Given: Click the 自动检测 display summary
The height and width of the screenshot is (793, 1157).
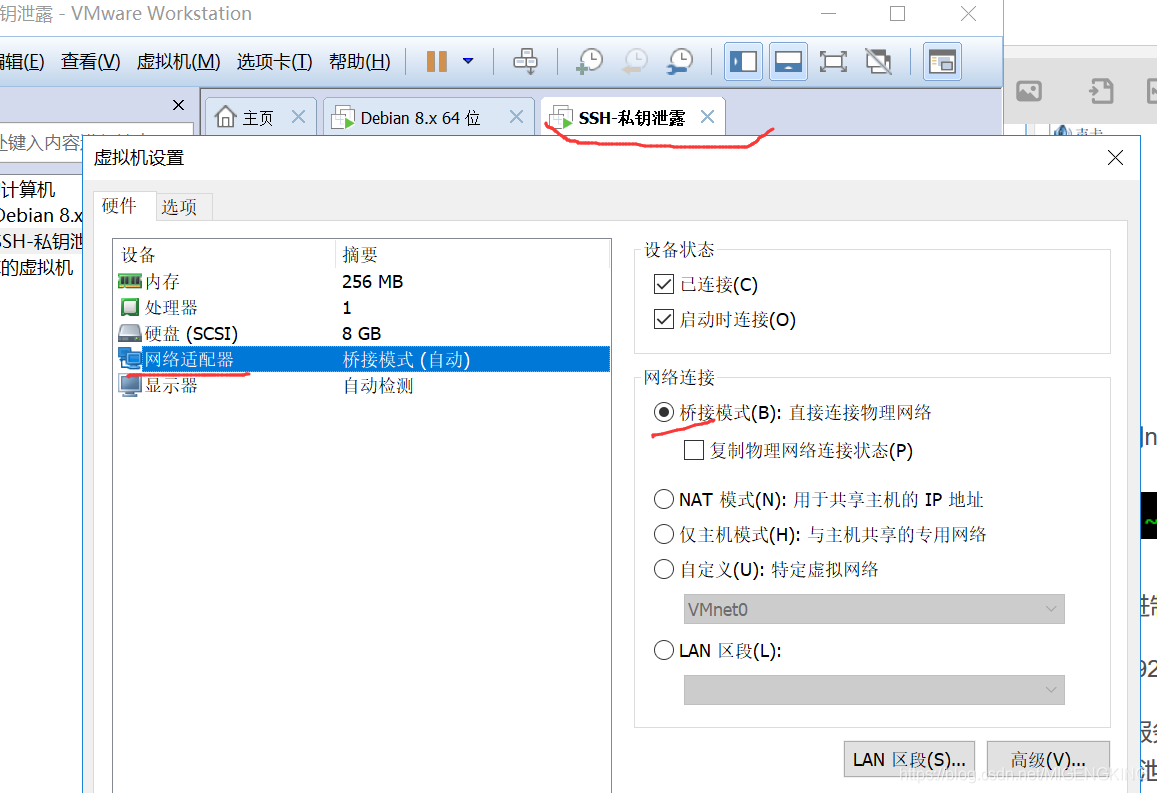Looking at the screenshot, I should (379, 386).
